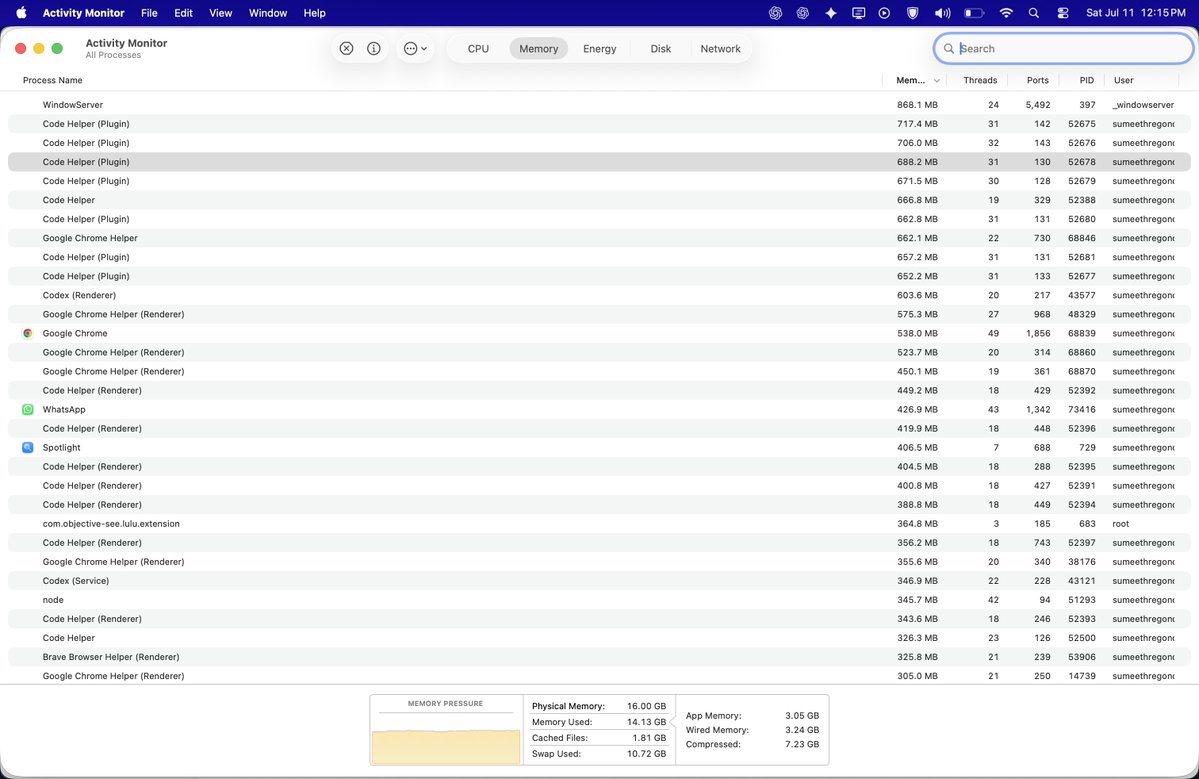Image resolution: width=1199 pixels, height=779 pixels.
Task: Open Spotlight search in menu bar
Action: click(x=1034, y=13)
